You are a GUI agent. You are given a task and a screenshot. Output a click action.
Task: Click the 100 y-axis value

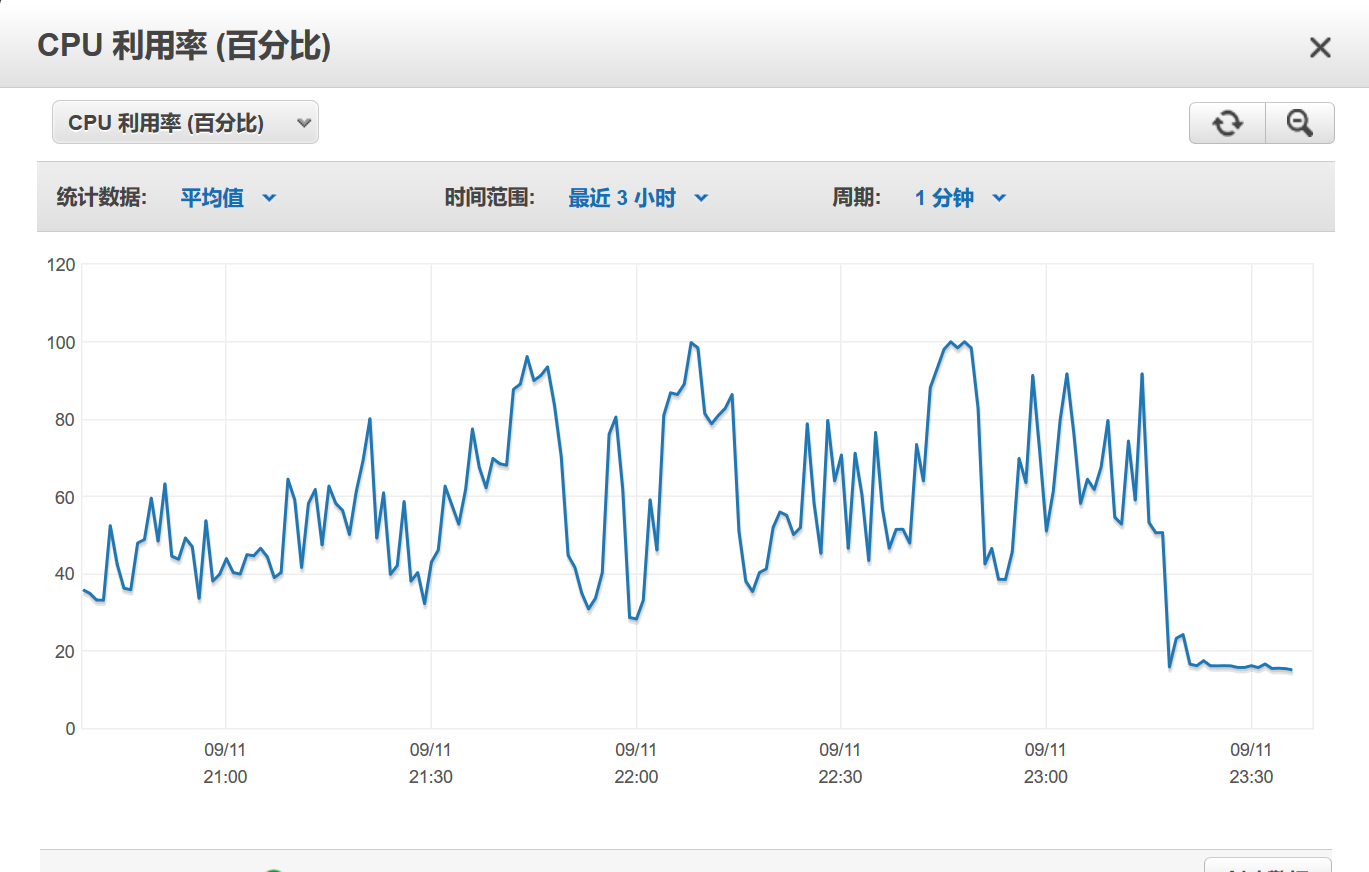(x=62, y=343)
